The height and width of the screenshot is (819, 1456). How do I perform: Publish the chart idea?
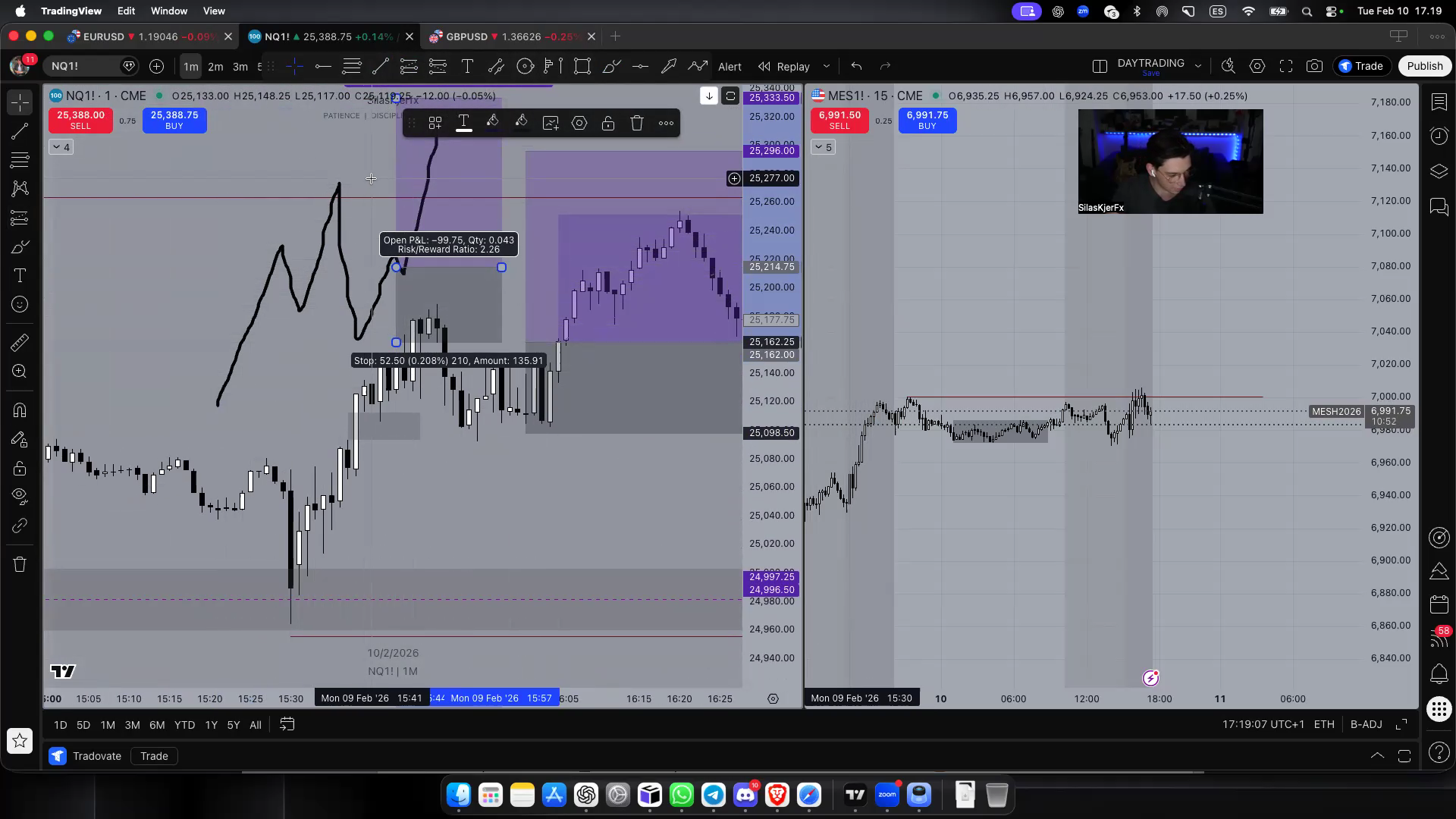pyautogui.click(x=1424, y=66)
